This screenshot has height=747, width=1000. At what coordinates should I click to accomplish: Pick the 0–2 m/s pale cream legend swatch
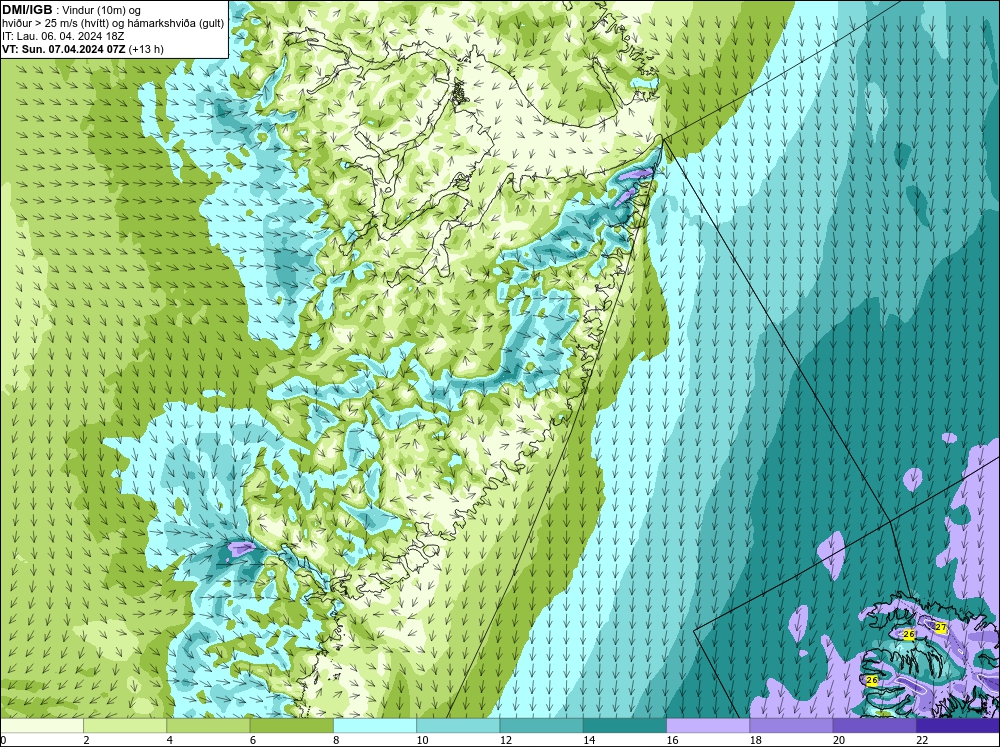point(42,725)
